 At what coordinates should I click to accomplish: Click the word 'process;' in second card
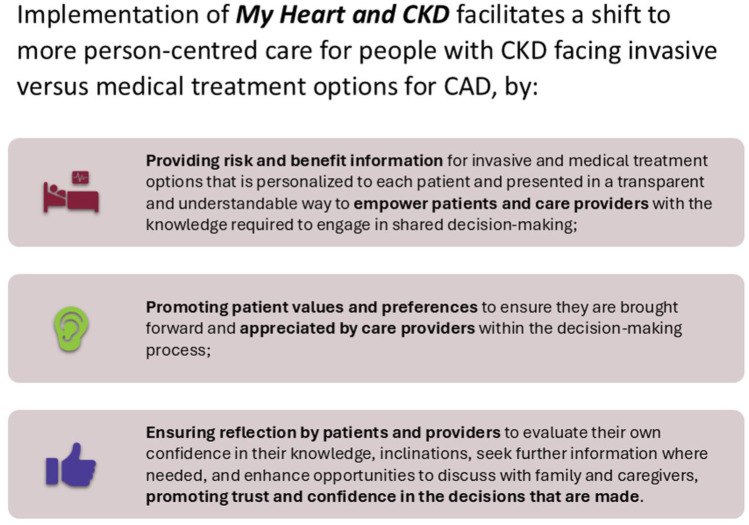[x=178, y=350]
